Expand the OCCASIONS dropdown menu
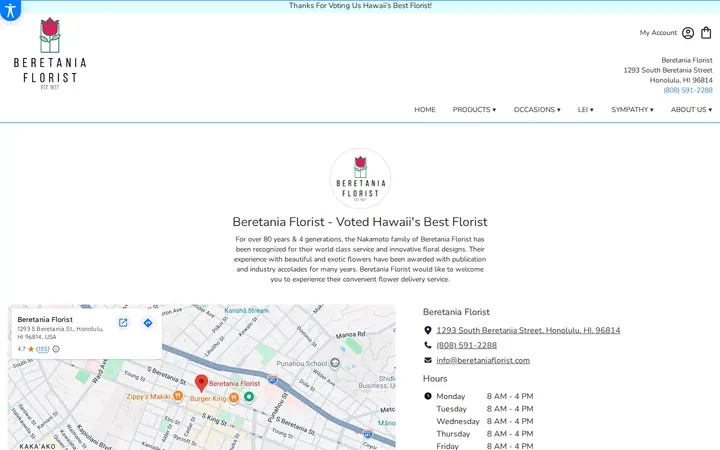Viewport: 720px width, 450px height. [x=537, y=110]
